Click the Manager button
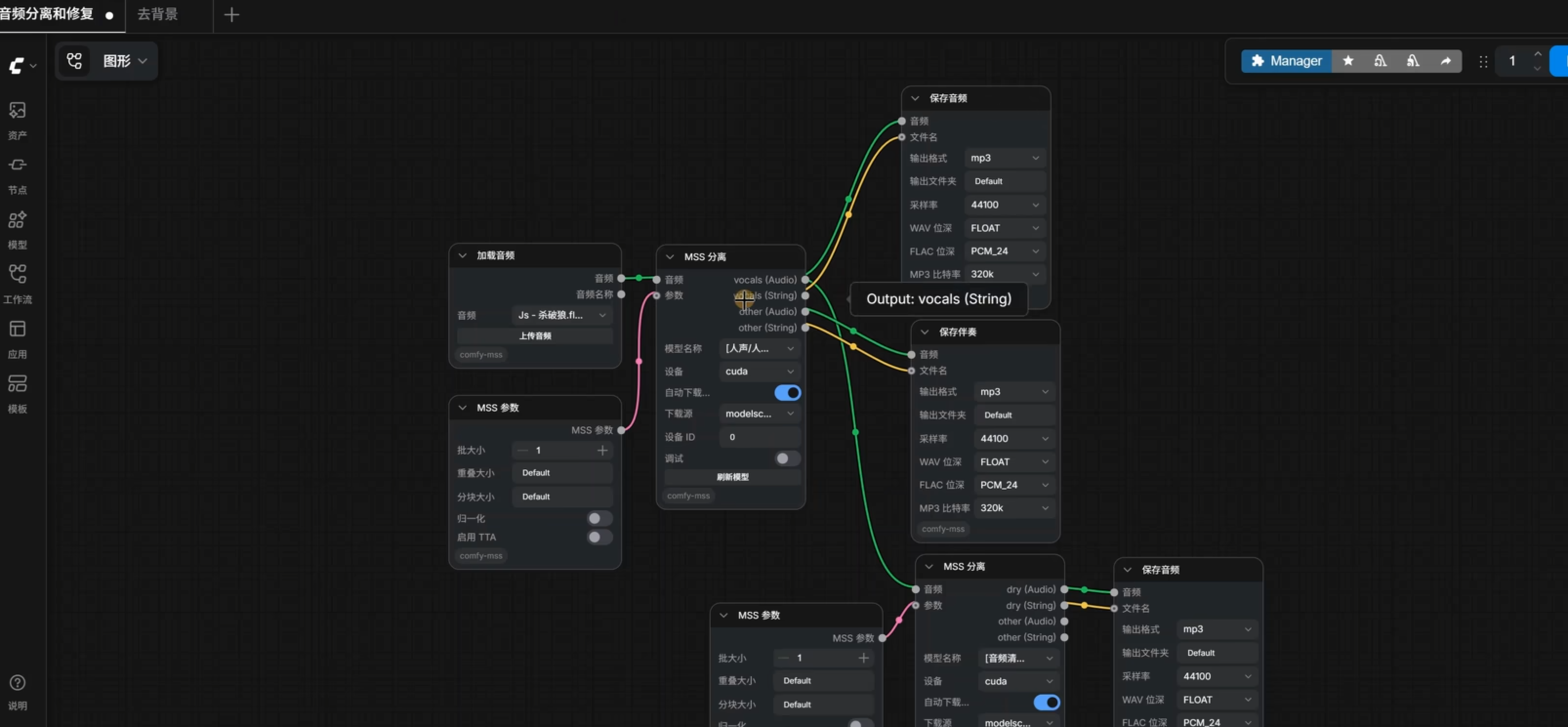This screenshot has height=727, width=1568. pyautogui.click(x=1286, y=61)
